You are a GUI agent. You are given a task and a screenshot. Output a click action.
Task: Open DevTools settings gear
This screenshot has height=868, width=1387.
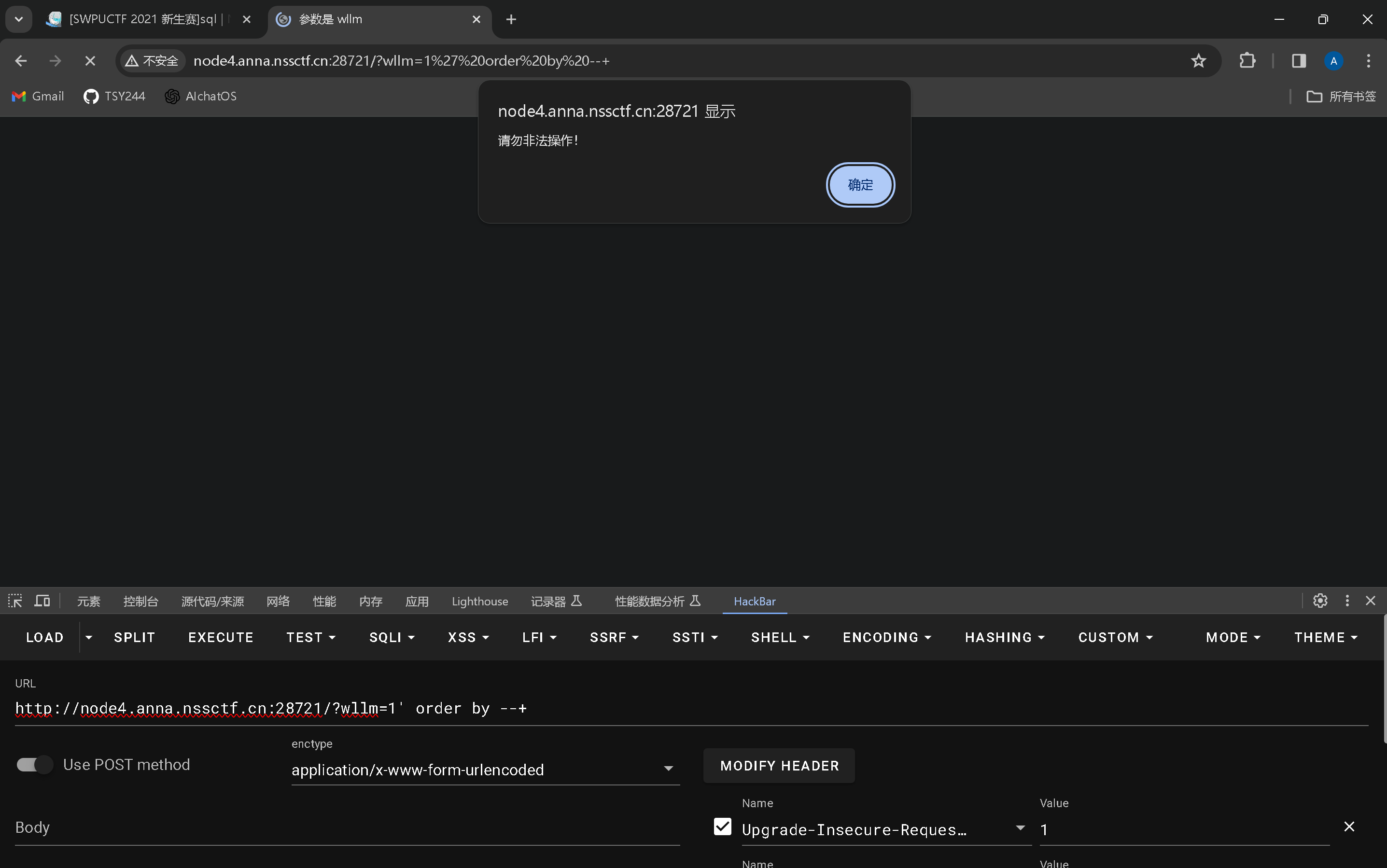pyautogui.click(x=1320, y=601)
